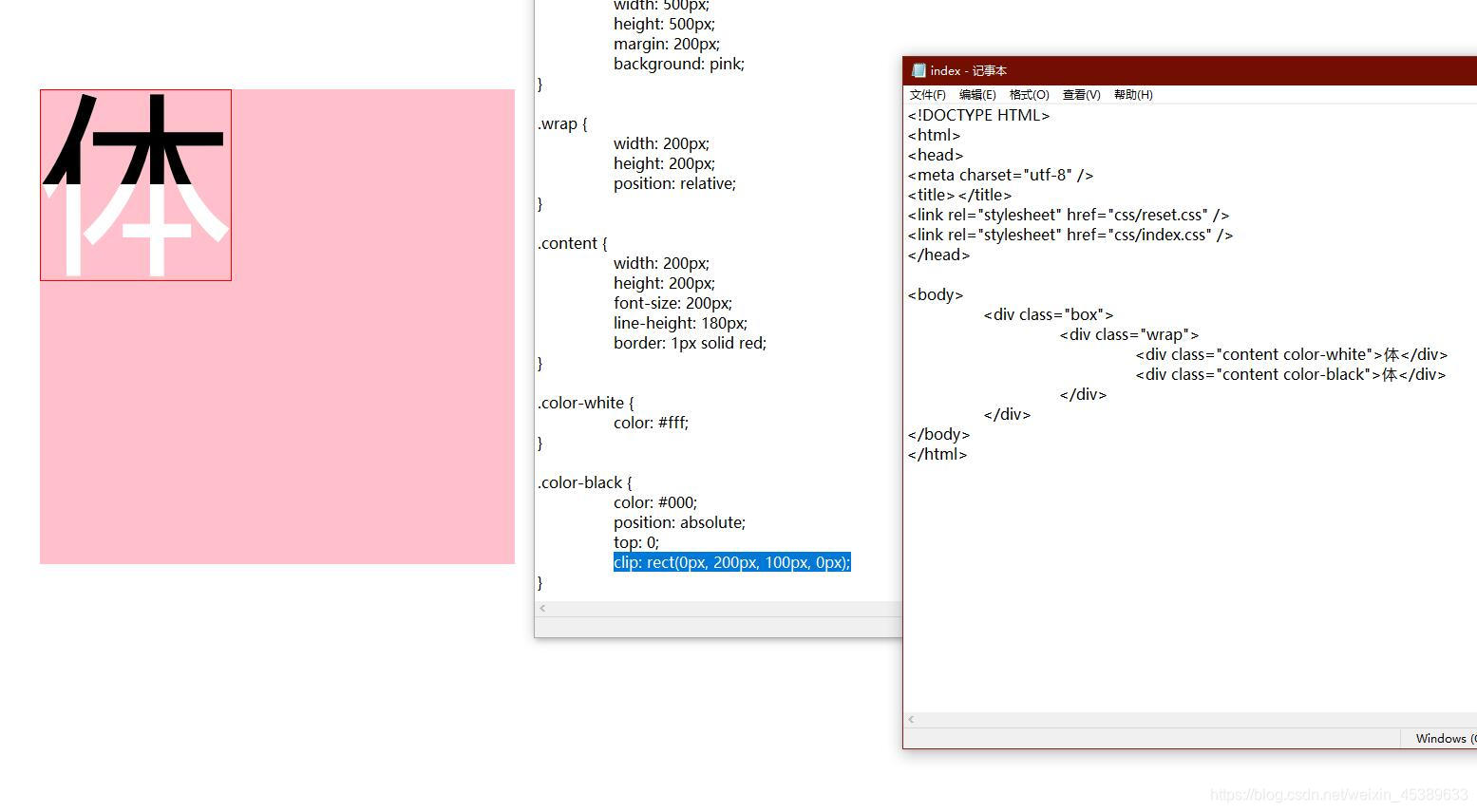Open the 编辑(E) menu in index Notepad
Viewport: 1477px width, 812px height.
pyautogui.click(x=977, y=95)
